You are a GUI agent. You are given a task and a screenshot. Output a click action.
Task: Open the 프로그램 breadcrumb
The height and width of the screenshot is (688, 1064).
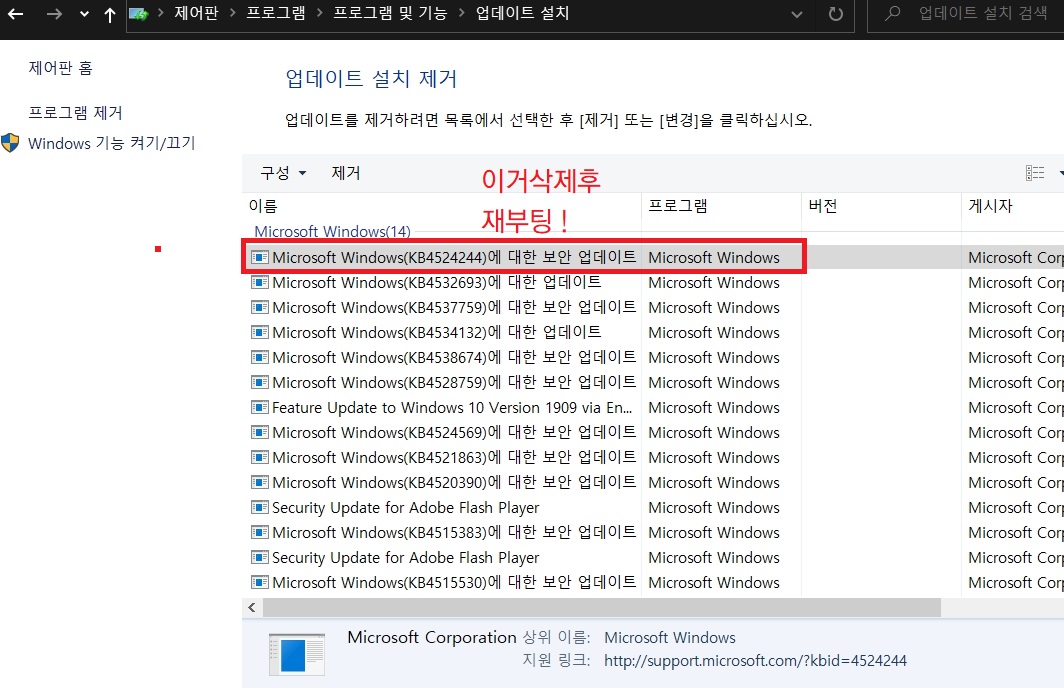pyautogui.click(x=276, y=14)
